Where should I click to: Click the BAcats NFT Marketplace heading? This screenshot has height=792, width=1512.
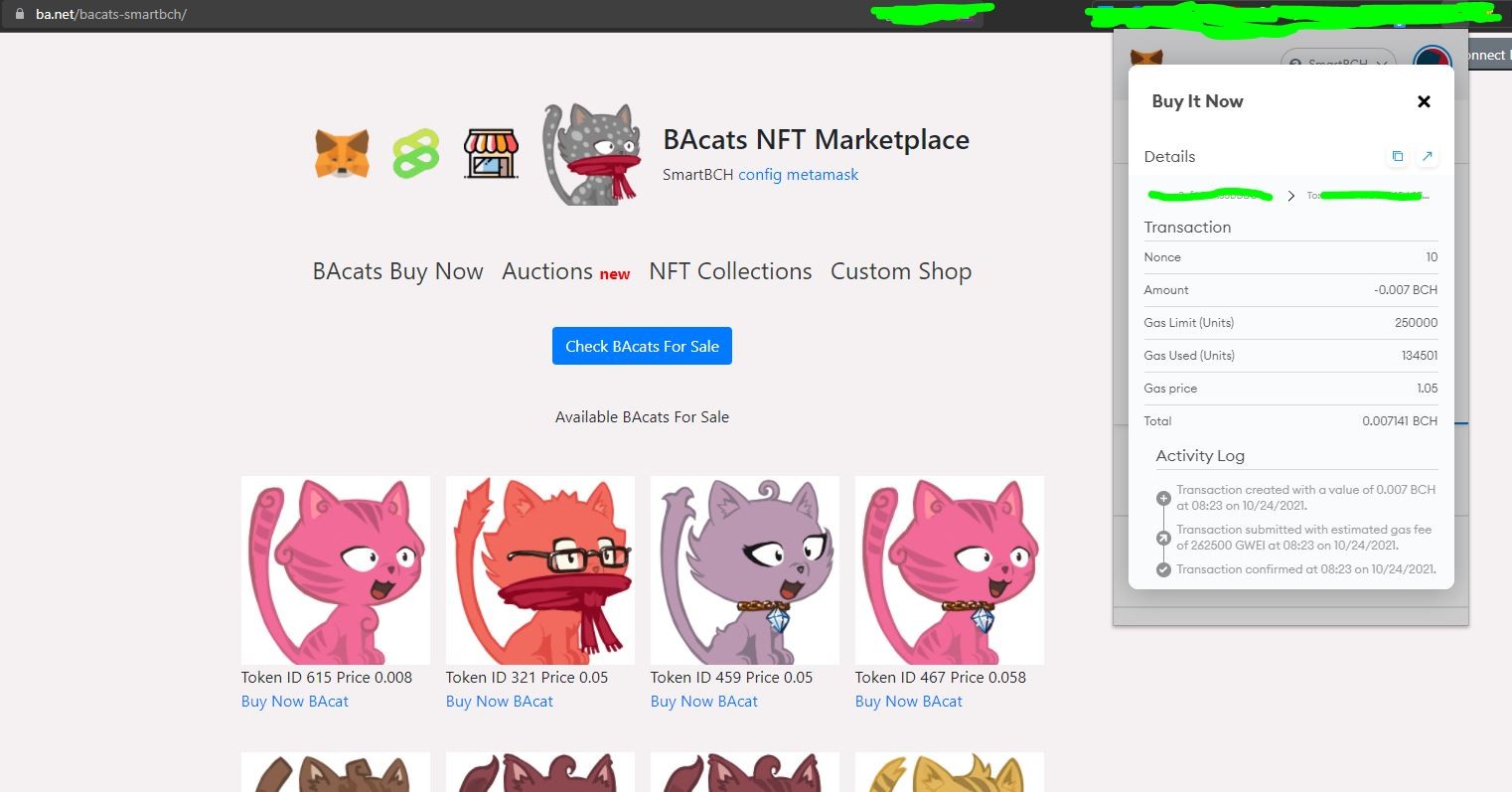coord(817,140)
